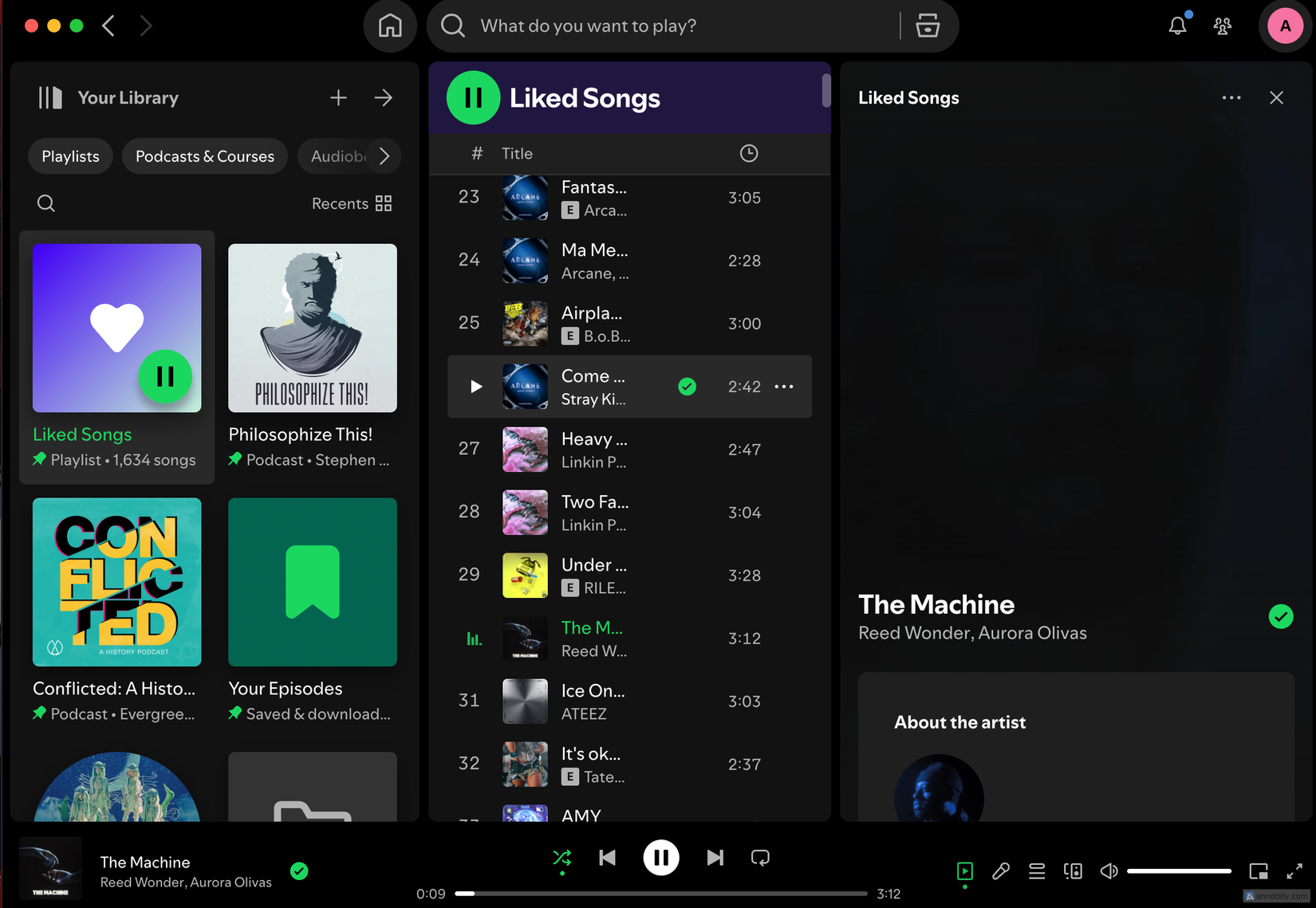Open the notifications bell

[x=1177, y=26]
